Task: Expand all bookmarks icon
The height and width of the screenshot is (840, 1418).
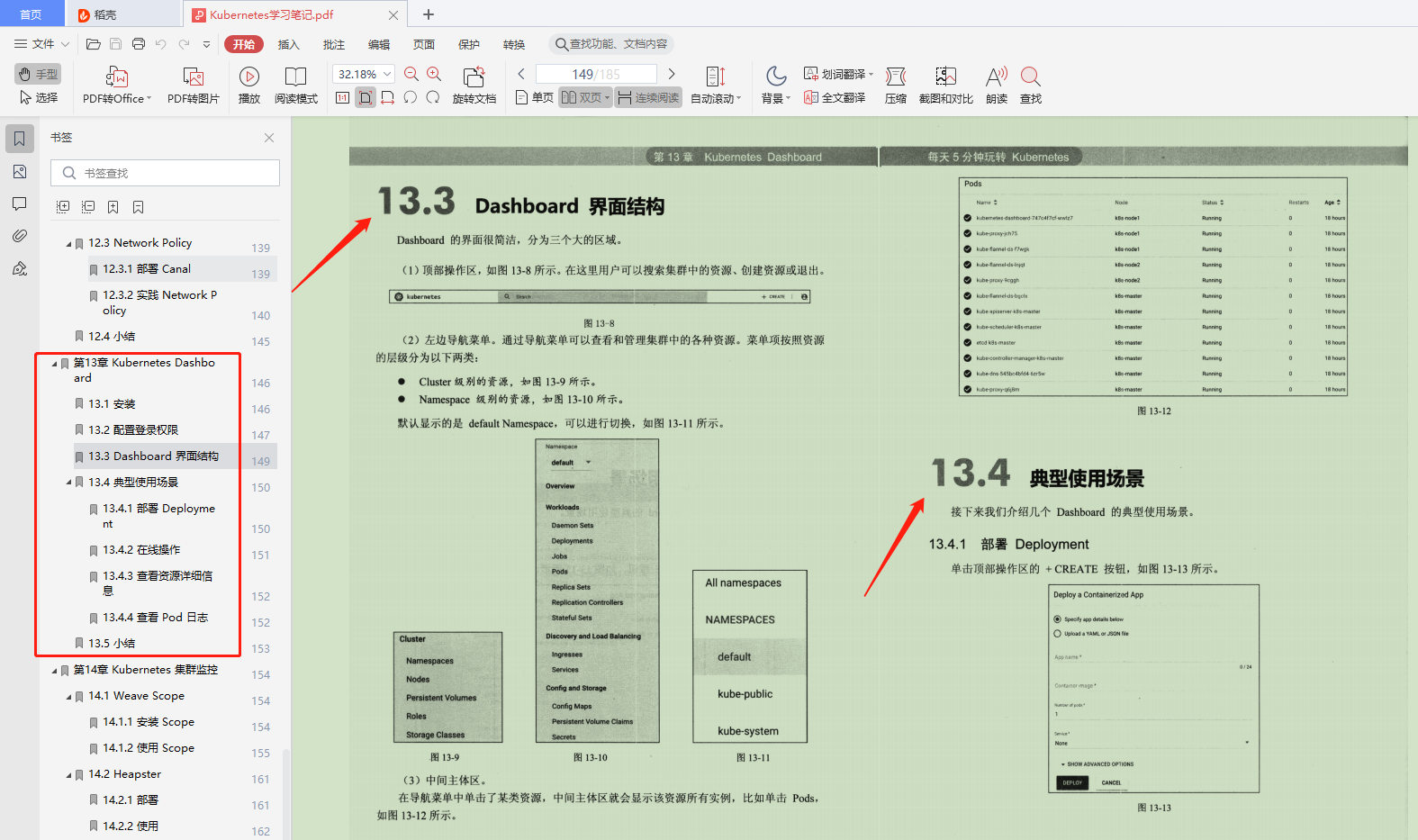Action: tap(63, 207)
